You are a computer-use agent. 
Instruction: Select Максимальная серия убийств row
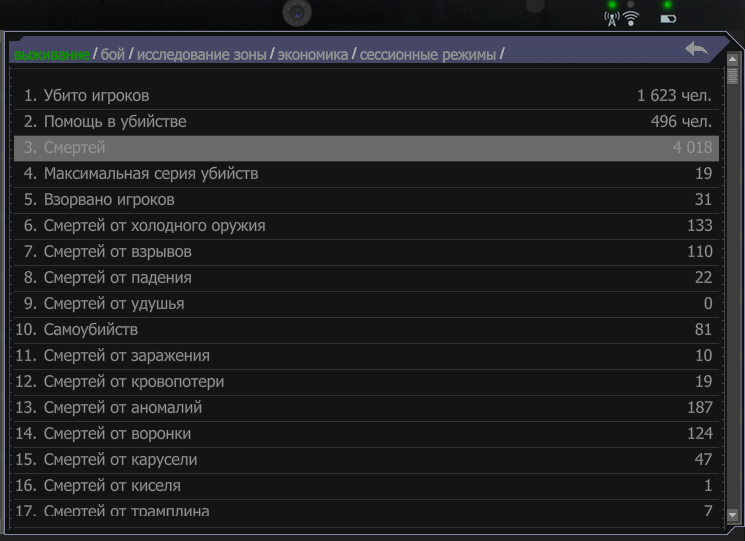pyautogui.click(x=366, y=174)
